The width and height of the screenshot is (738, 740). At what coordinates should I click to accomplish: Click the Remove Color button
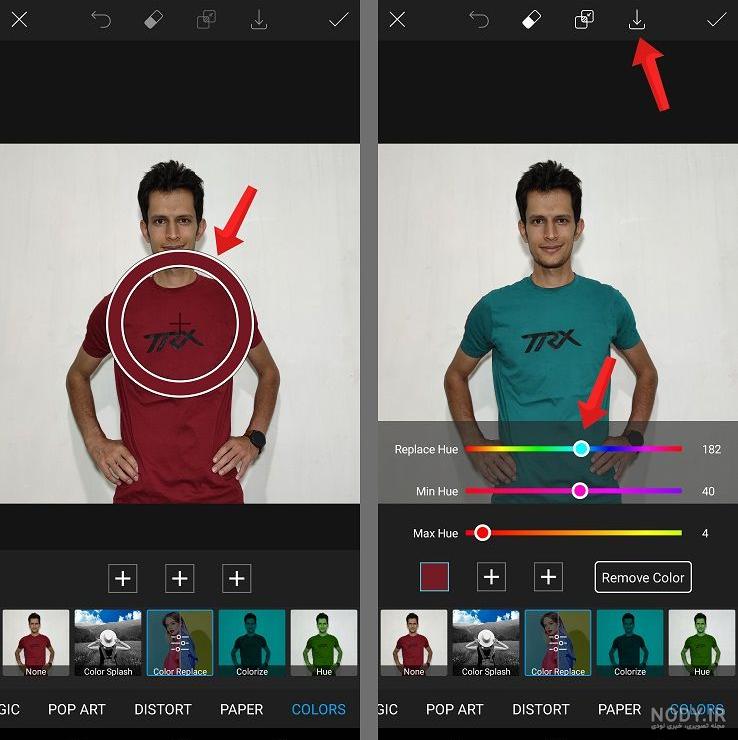click(x=643, y=577)
